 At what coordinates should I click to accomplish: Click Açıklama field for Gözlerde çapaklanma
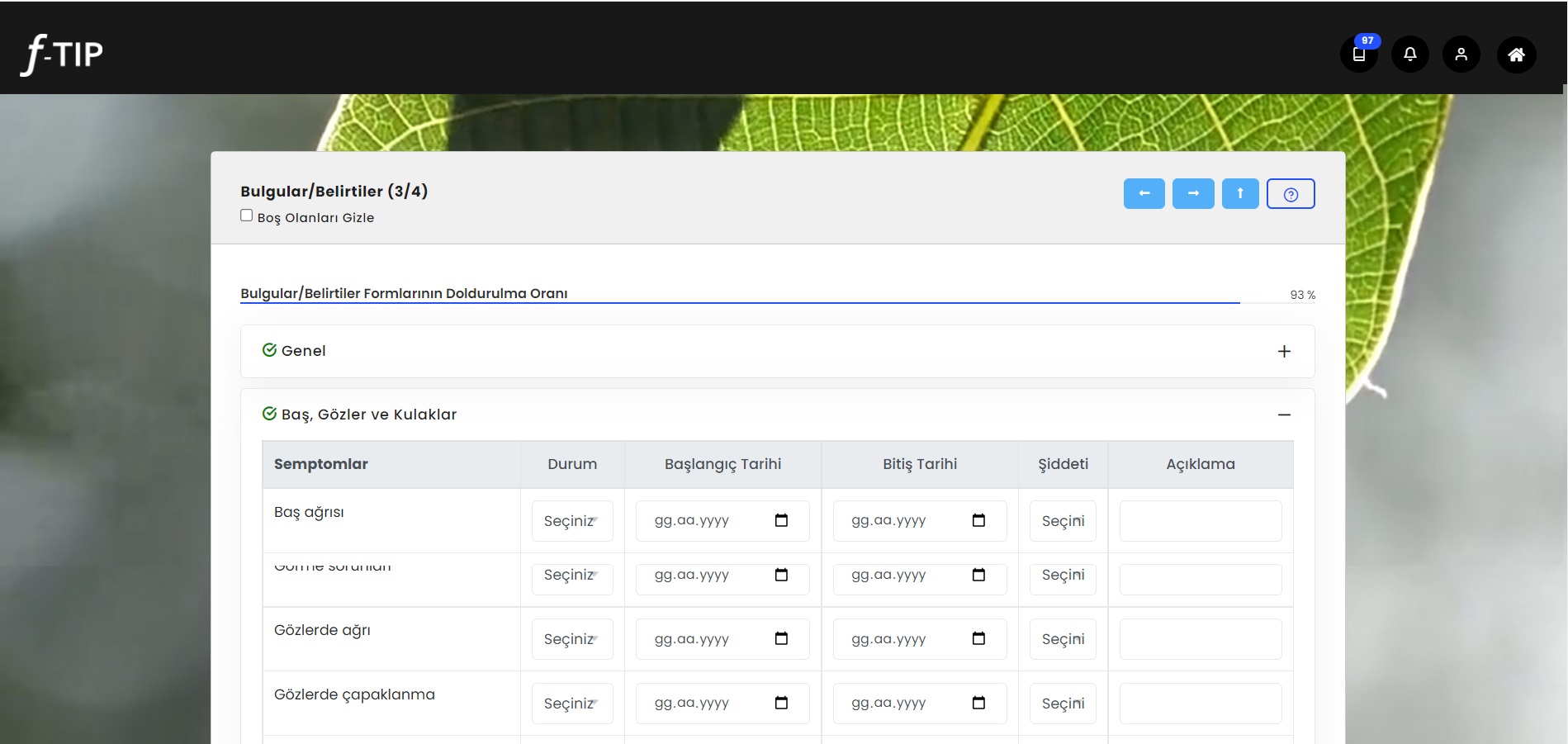(x=1201, y=704)
